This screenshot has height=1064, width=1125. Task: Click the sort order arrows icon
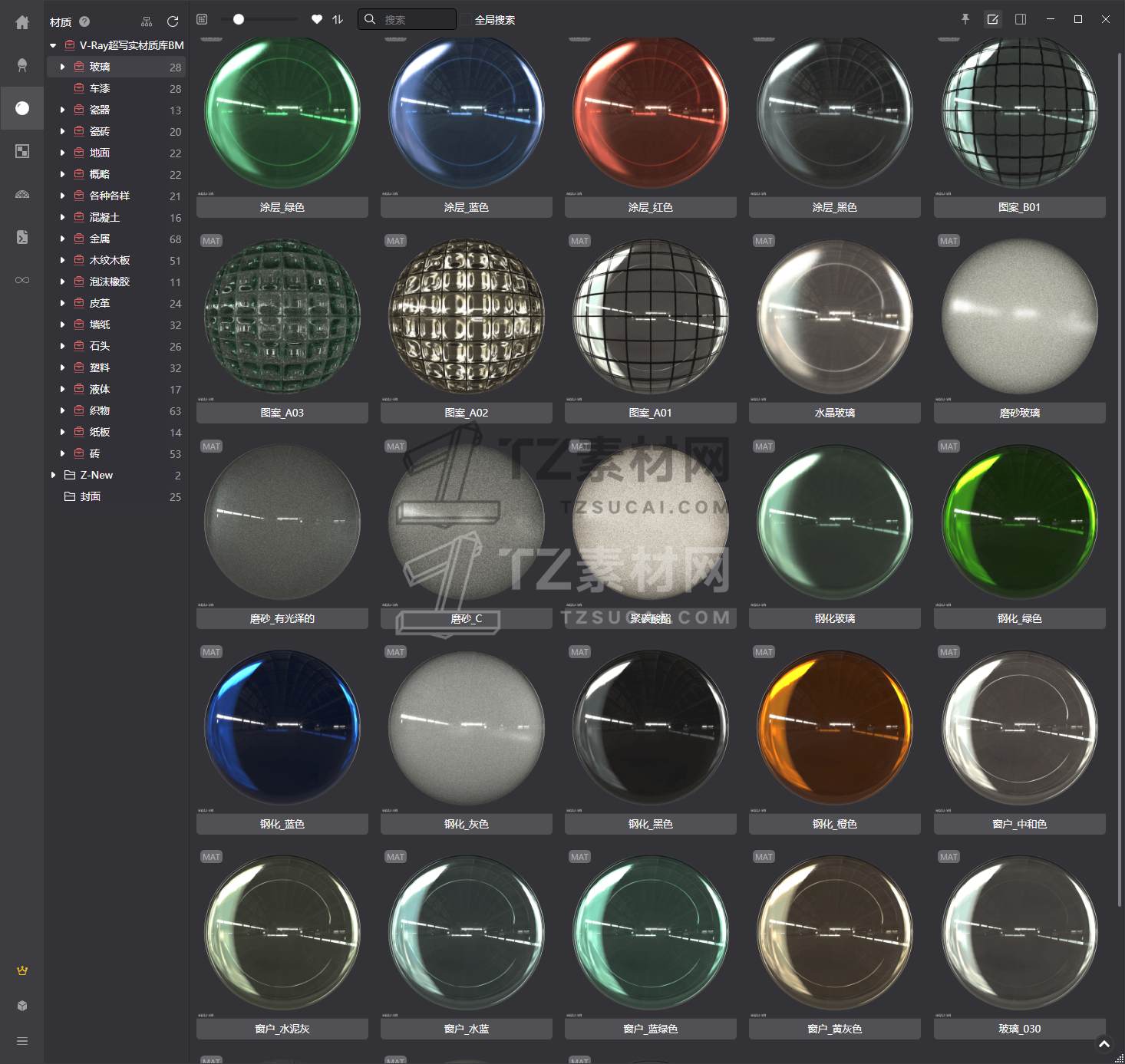pos(338,19)
